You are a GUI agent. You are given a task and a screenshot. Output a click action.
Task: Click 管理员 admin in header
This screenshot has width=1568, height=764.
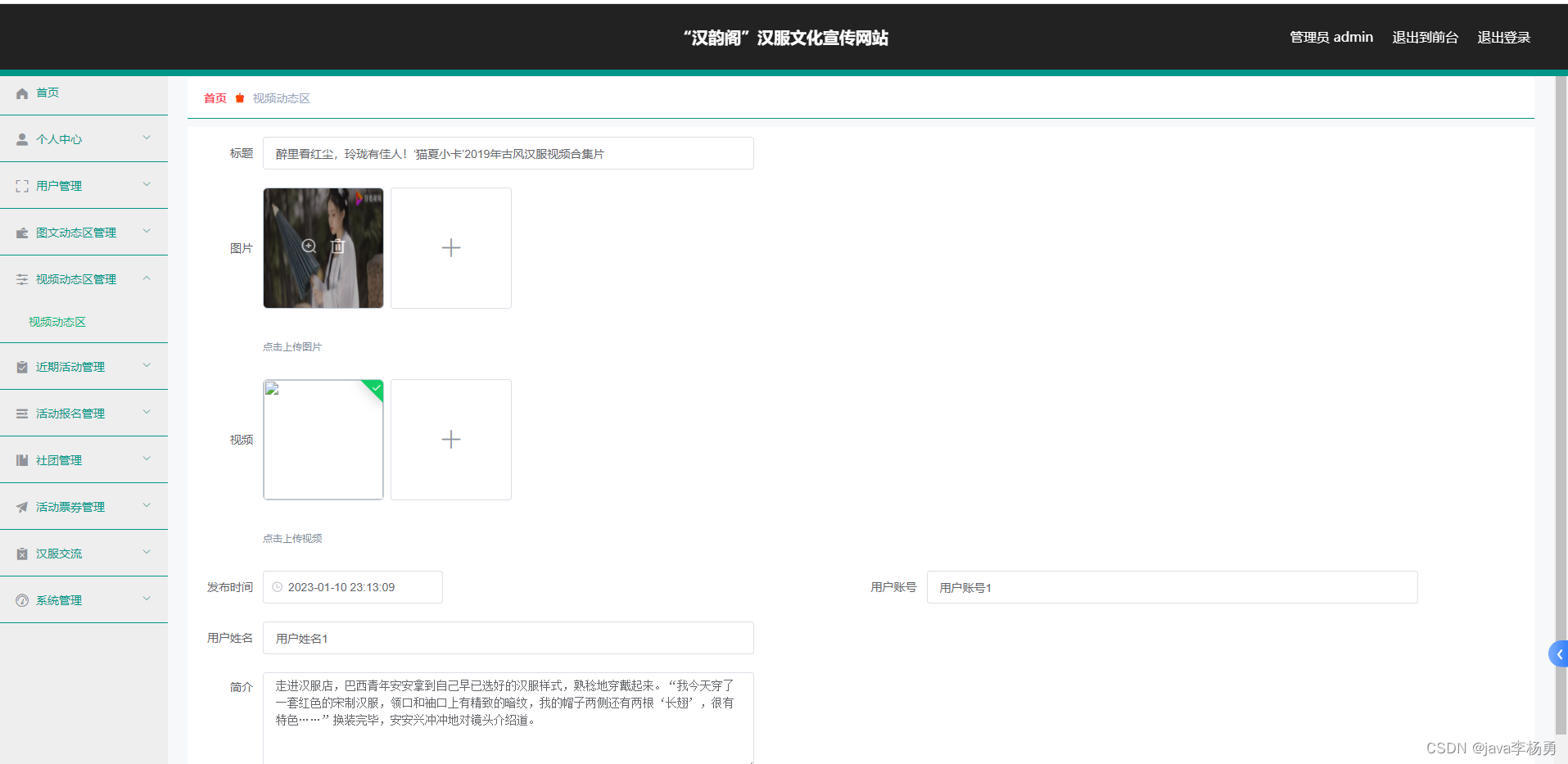(x=1331, y=38)
